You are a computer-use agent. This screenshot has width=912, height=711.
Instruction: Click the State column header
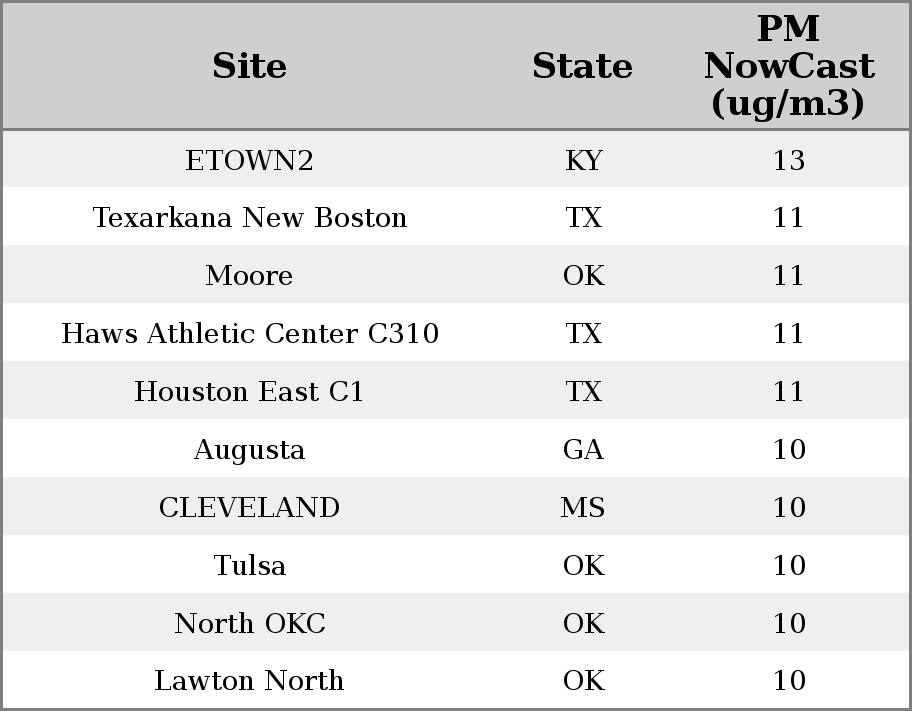pyautogui.click(x=583, y=66)
